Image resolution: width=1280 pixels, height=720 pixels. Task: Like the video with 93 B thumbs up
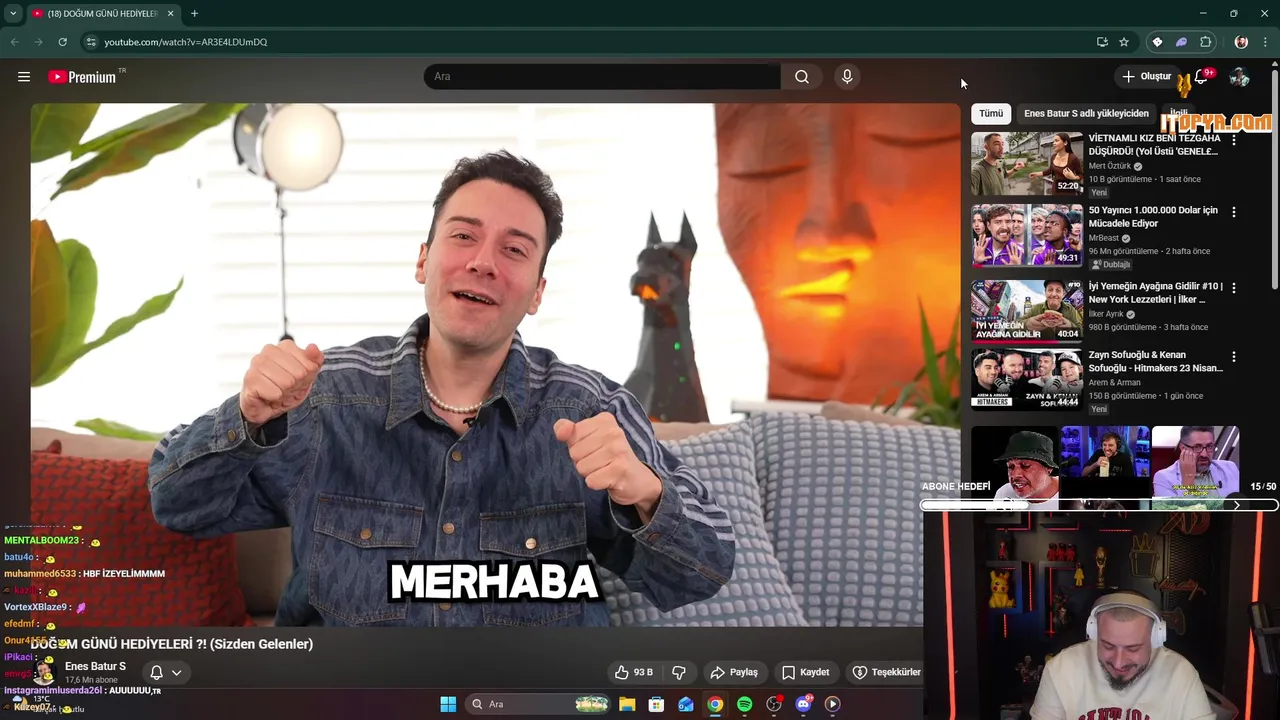(633, 672)
